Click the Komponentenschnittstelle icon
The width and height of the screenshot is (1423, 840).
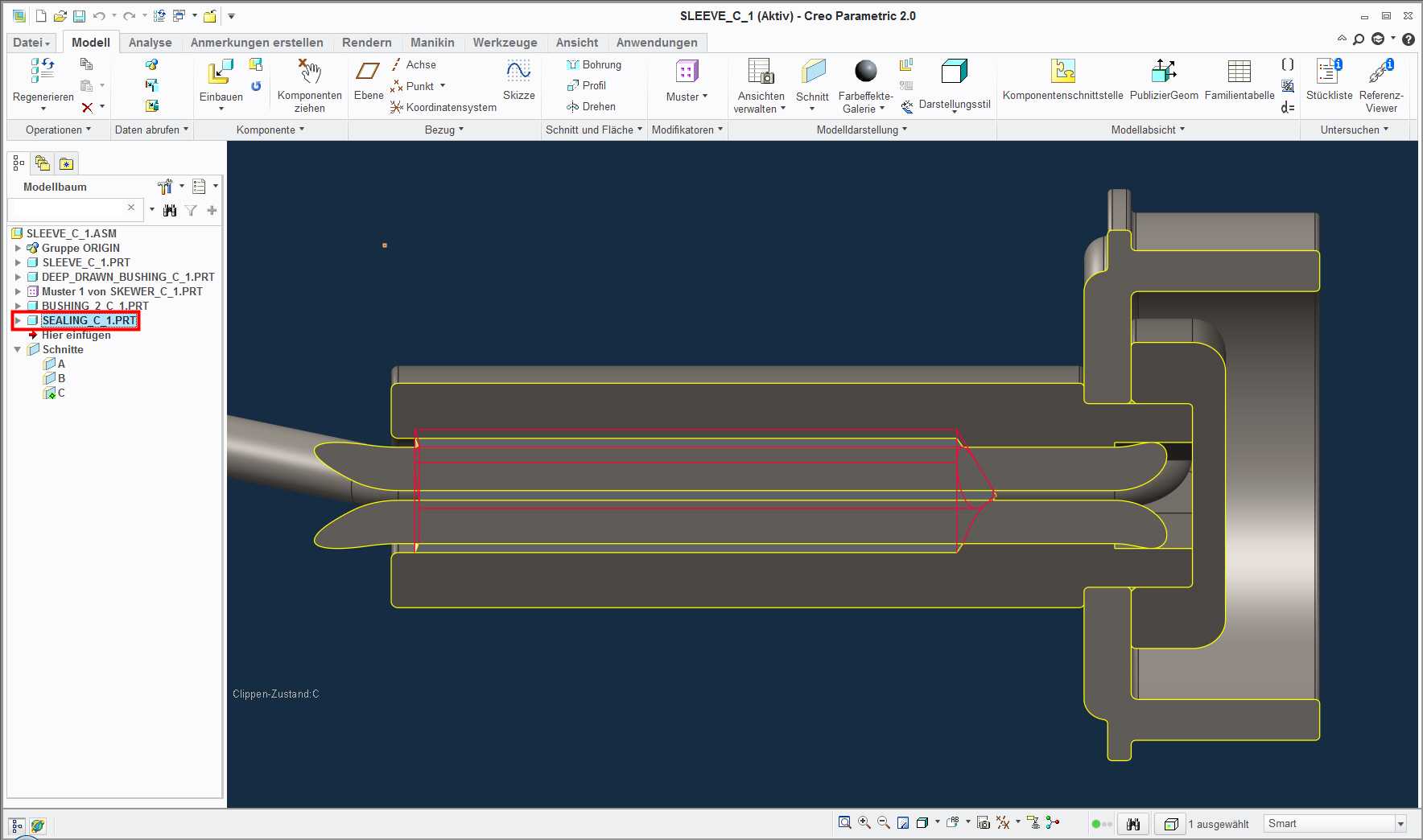[1062, 72]
